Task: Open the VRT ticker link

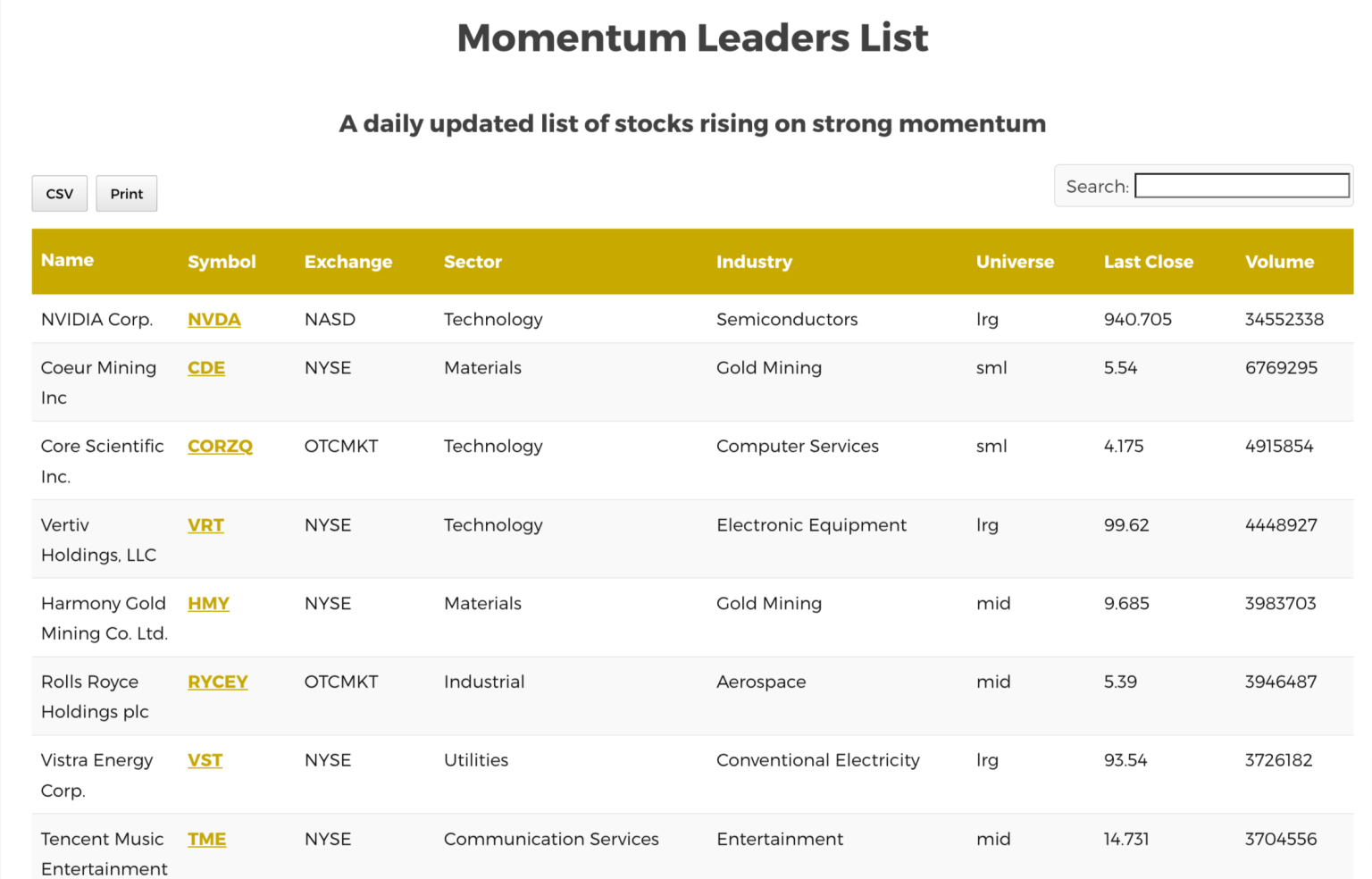Action: [x=205, y=525]
